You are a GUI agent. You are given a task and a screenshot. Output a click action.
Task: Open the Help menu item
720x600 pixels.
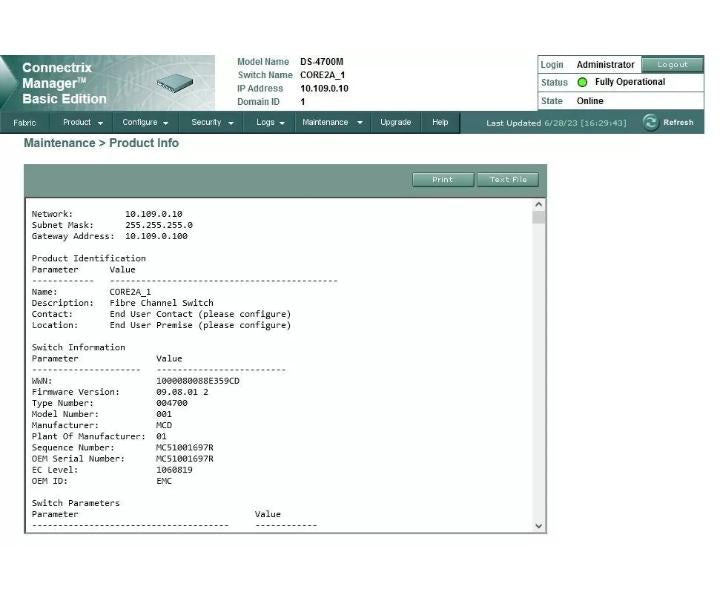click(440, 122)
